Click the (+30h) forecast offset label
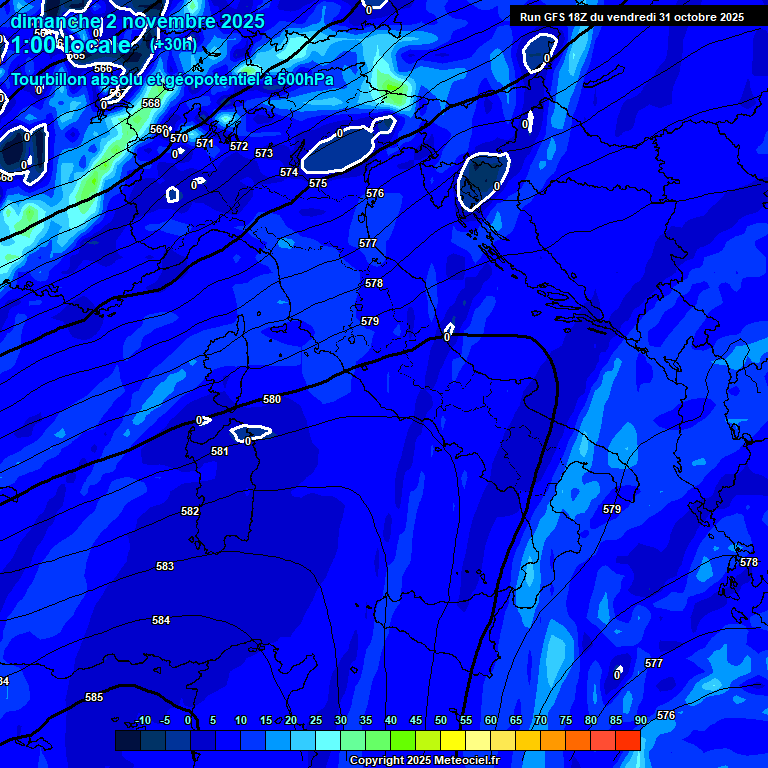 click(x=173, y=45)
